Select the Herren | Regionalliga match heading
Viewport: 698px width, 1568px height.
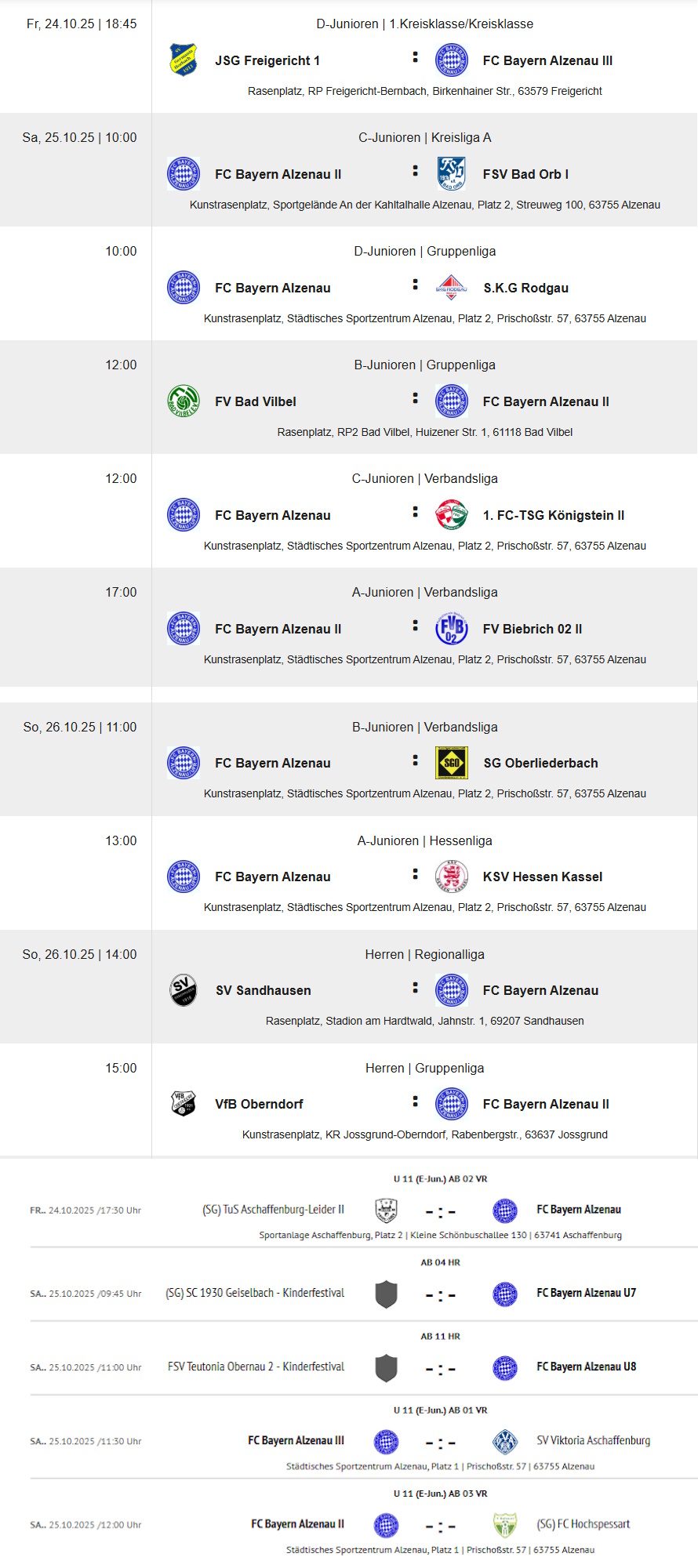424,954
